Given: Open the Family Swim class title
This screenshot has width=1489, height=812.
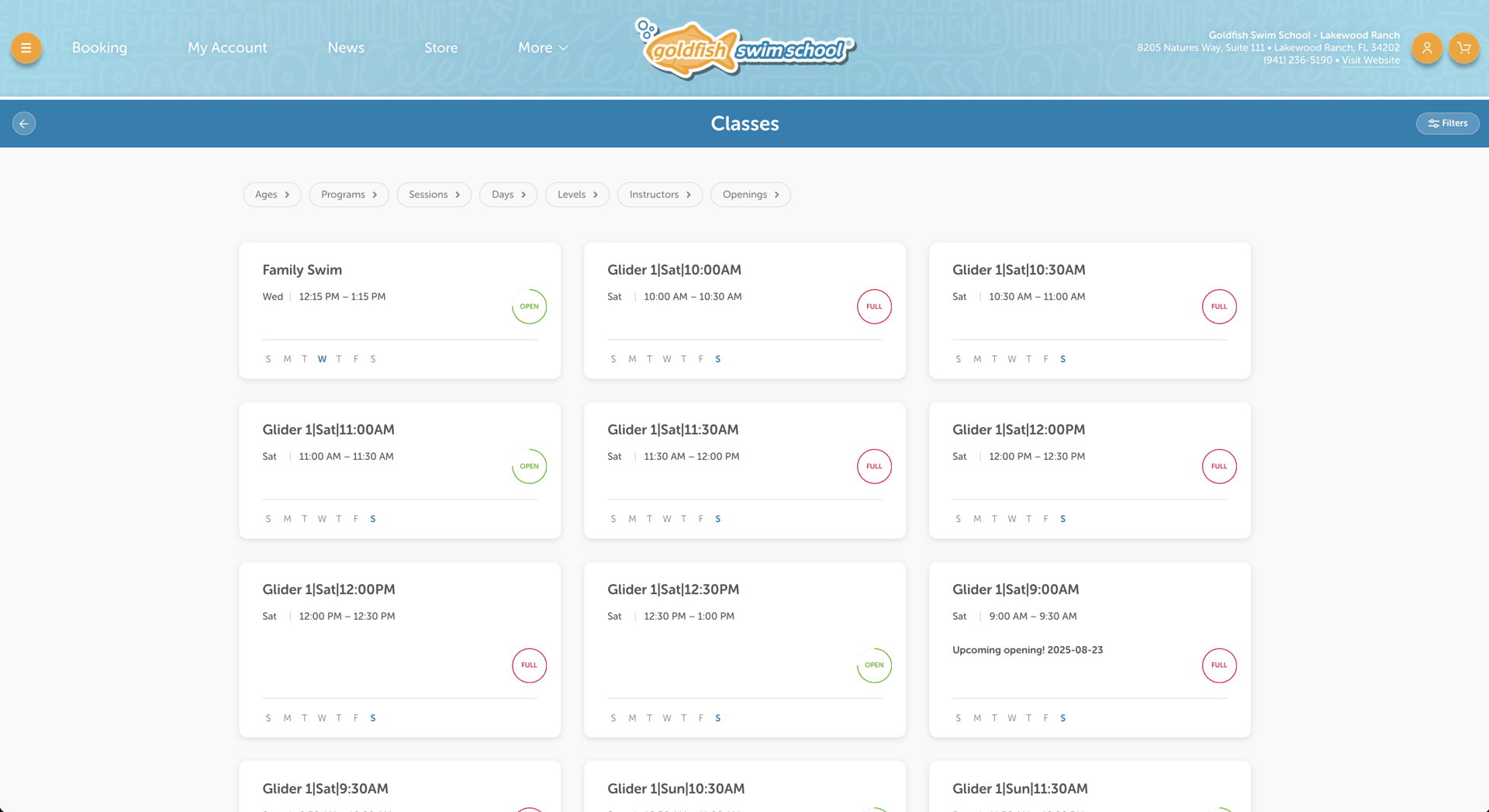Looking at the screenshot, I should (302, 270).
